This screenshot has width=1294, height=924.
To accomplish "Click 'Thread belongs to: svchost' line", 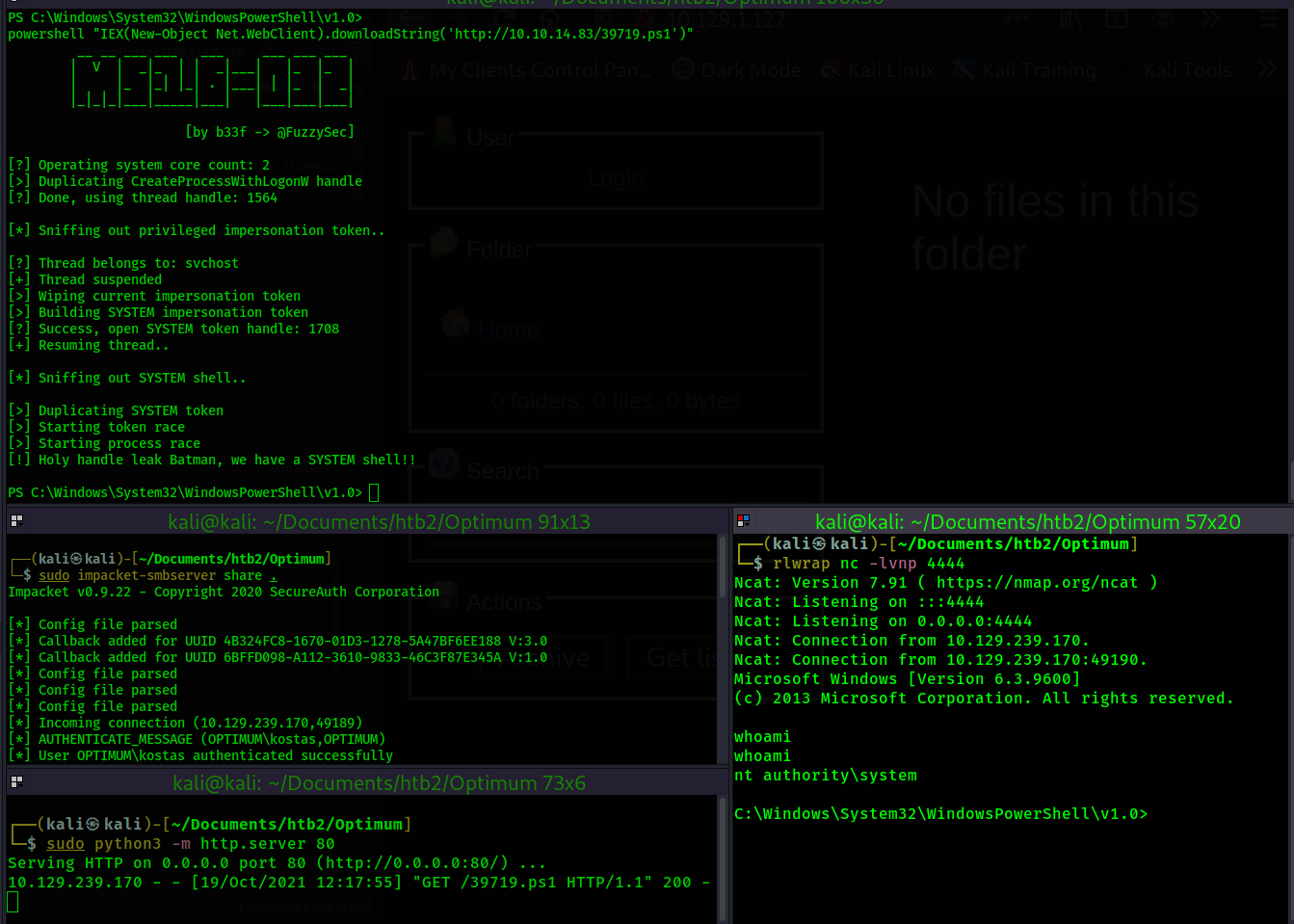I will (123, 263).
